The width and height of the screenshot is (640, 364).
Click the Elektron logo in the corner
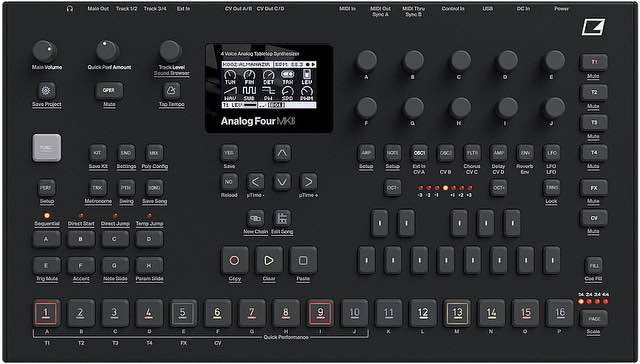point(593,27)
